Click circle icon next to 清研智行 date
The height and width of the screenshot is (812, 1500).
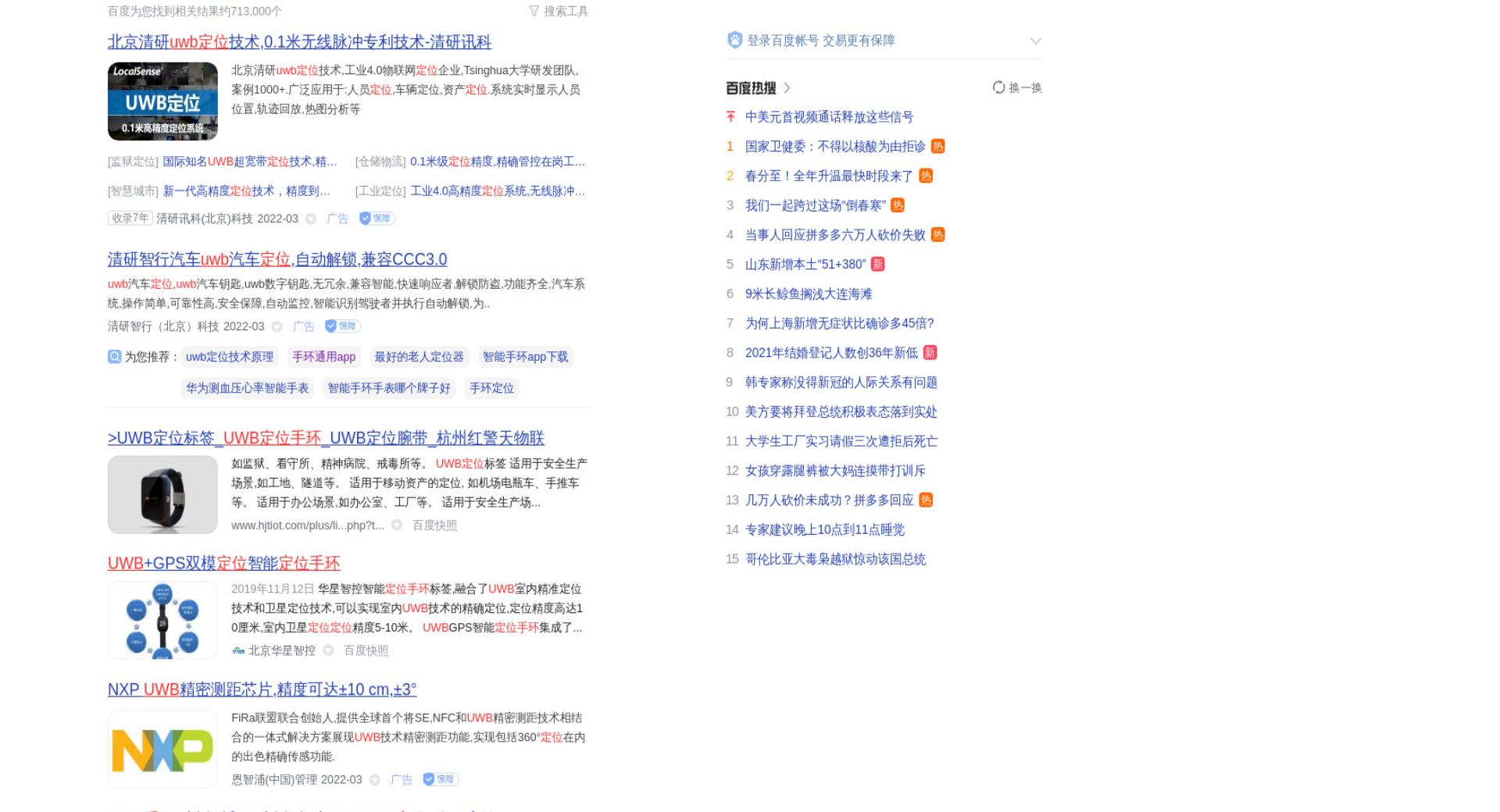click(277, 327)
